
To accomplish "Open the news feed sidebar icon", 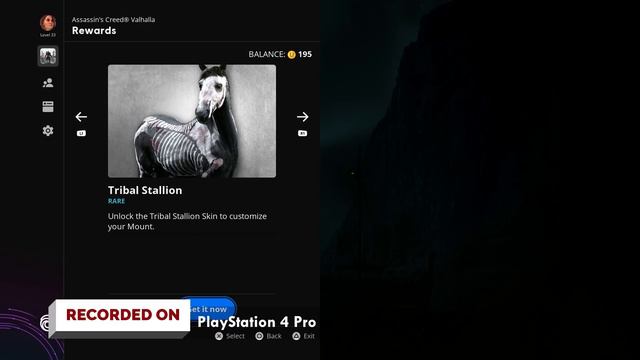I will (48, 107).
